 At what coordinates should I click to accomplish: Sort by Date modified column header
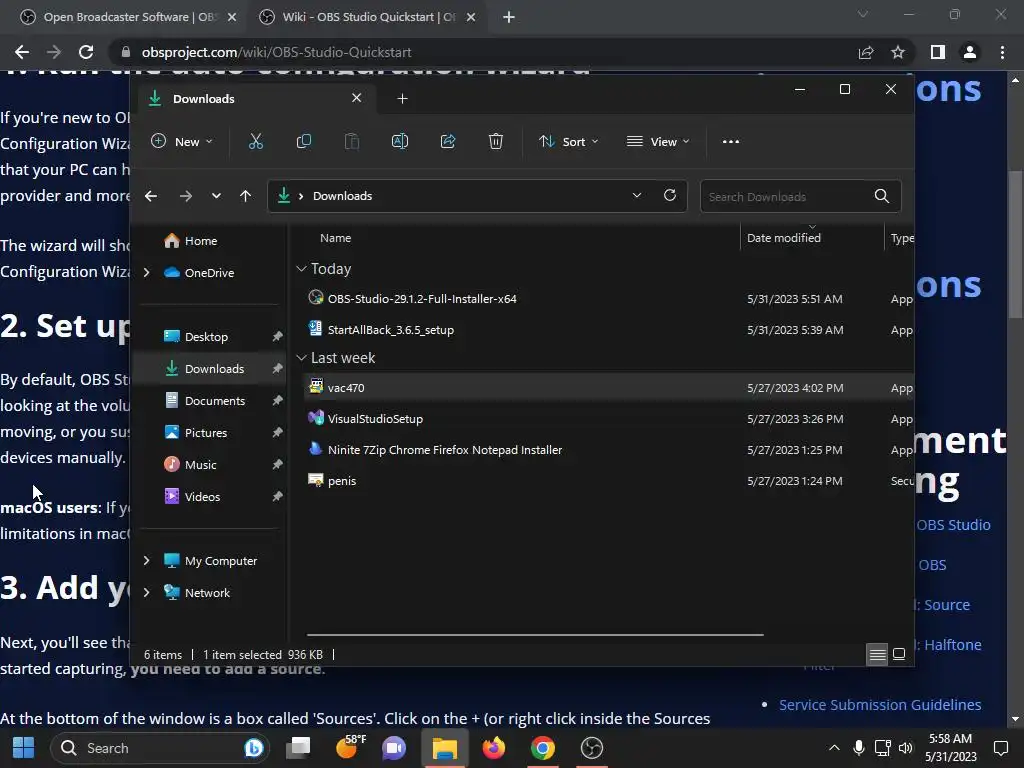(784, 238)
